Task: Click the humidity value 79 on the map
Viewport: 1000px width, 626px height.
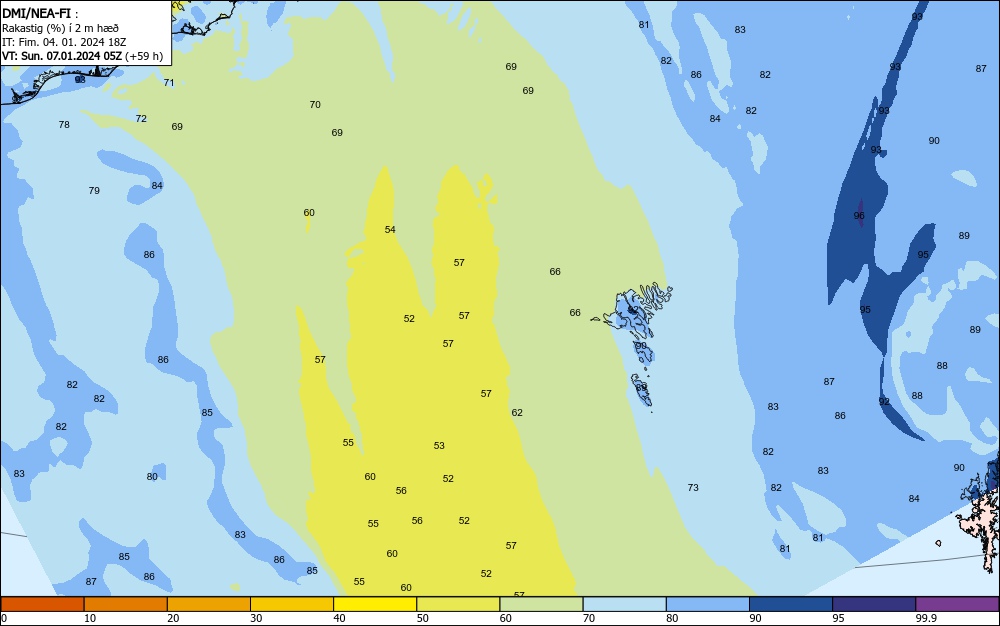Action: 94,191
